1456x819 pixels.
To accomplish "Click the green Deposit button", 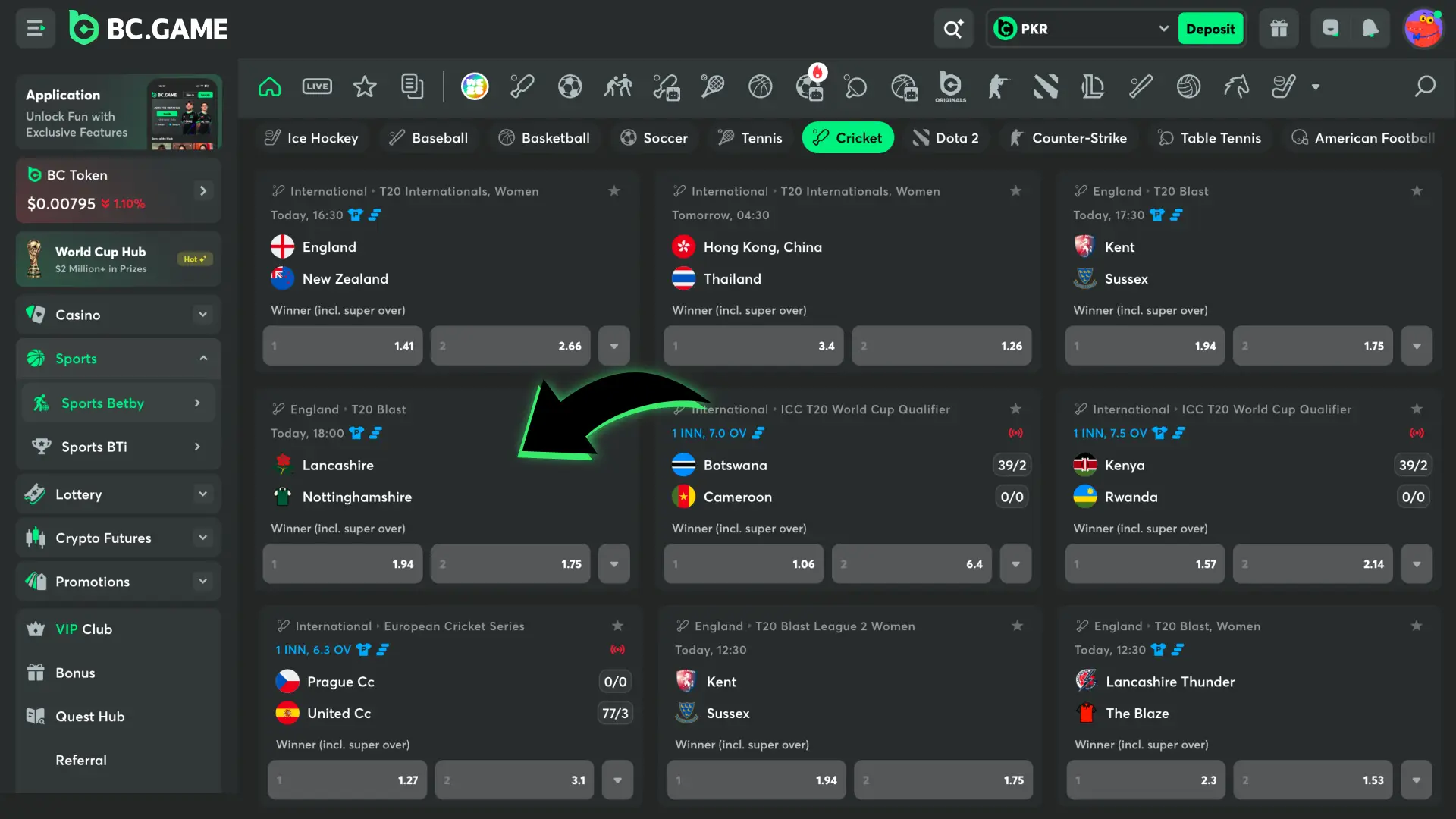I will click(1210, 29).
